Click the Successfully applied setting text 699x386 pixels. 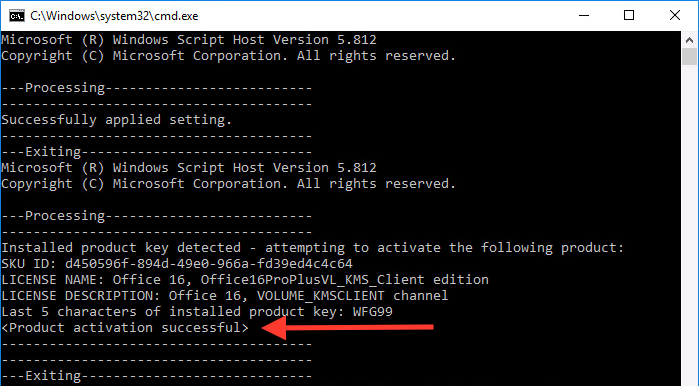click(116, 120)
